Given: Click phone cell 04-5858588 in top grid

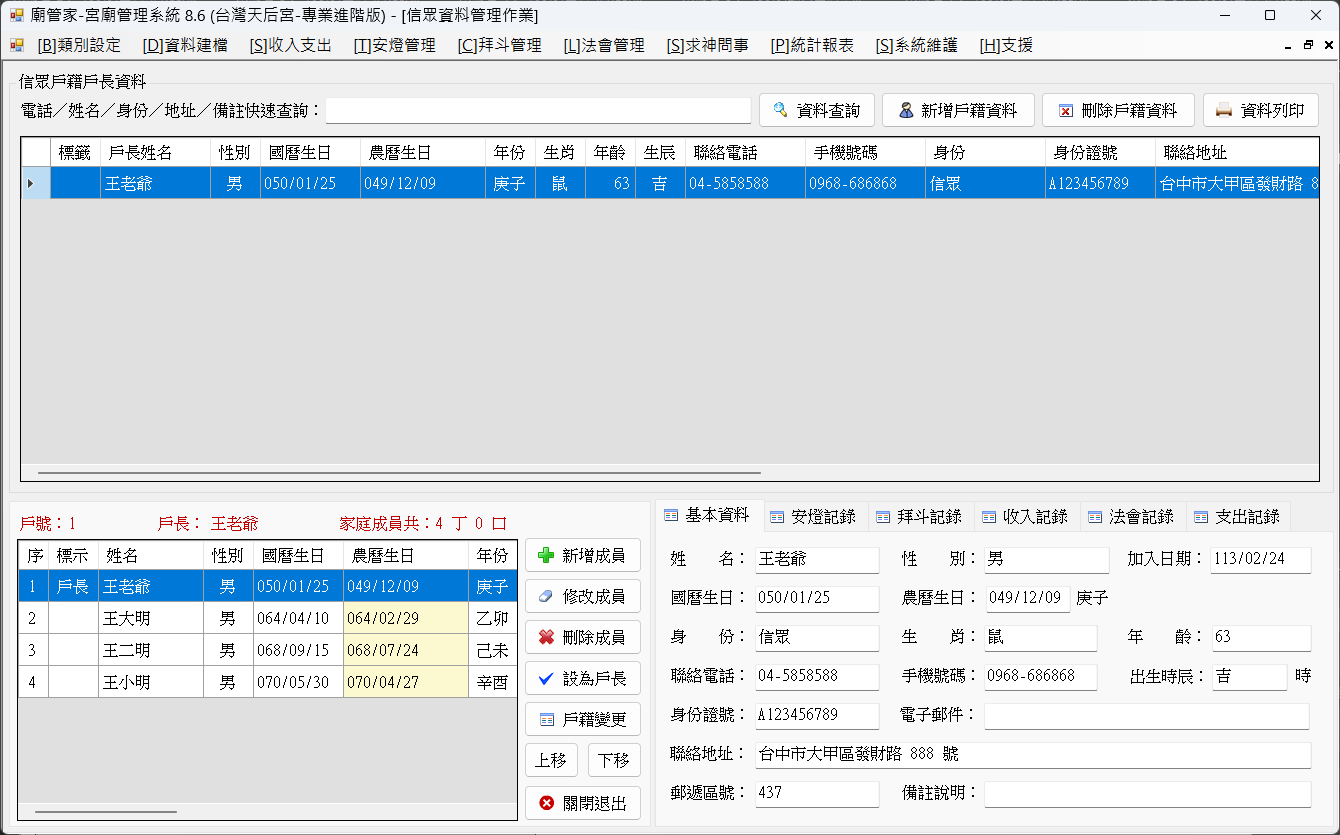Looking at the screenshot, I should click(x=745, y=183).
